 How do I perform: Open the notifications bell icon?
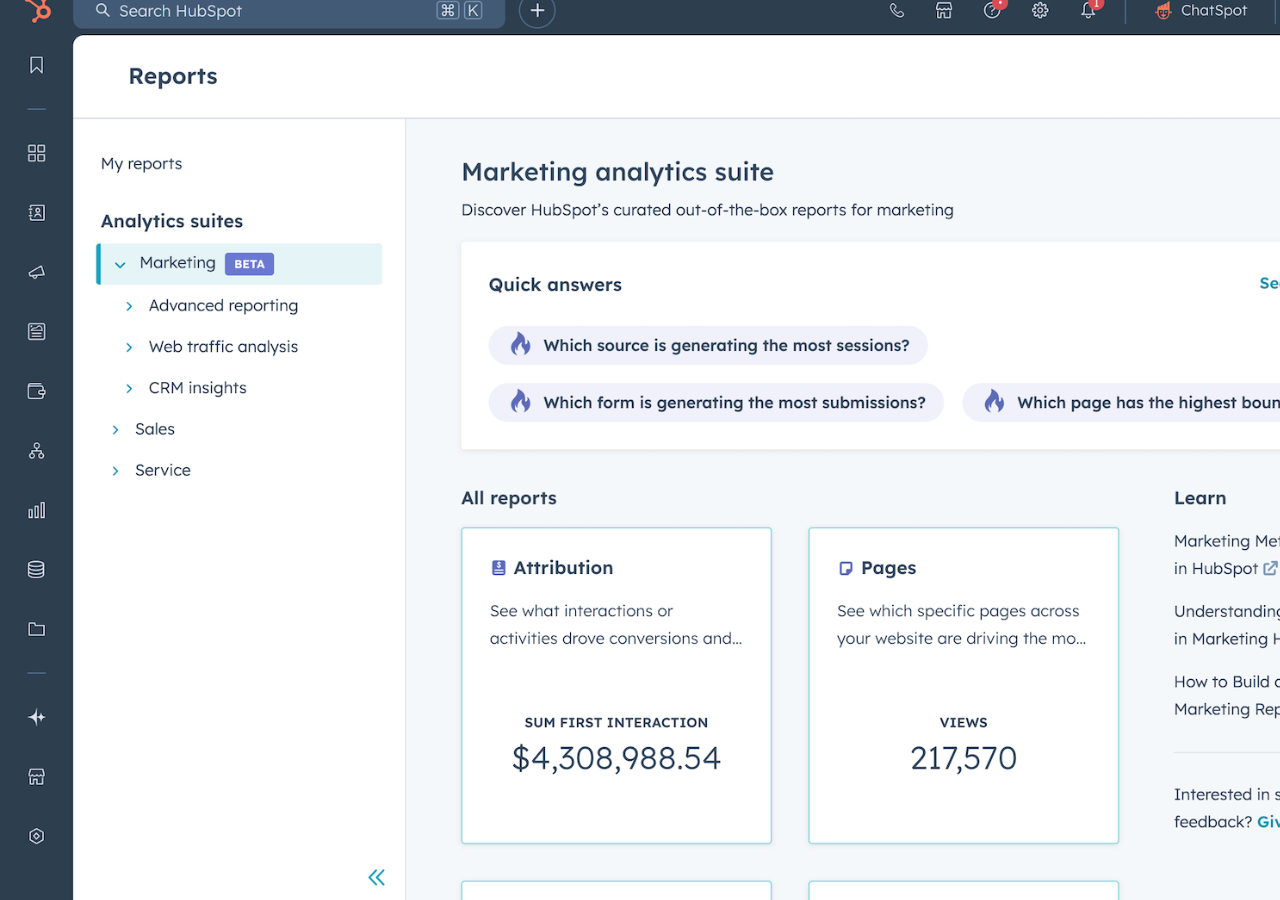tap(1088, 11)
